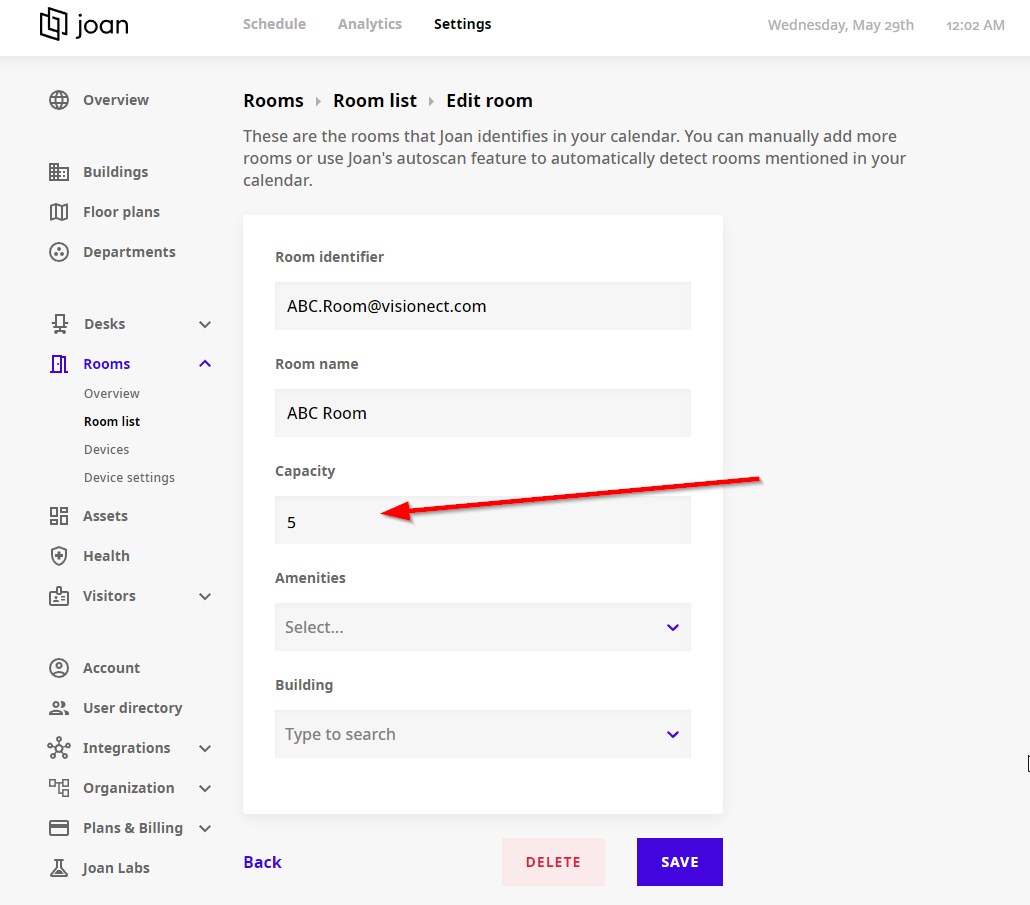Select Room list in the sidebar
1030x905 pixels.
pyautogui.click(x=112, y=422)
